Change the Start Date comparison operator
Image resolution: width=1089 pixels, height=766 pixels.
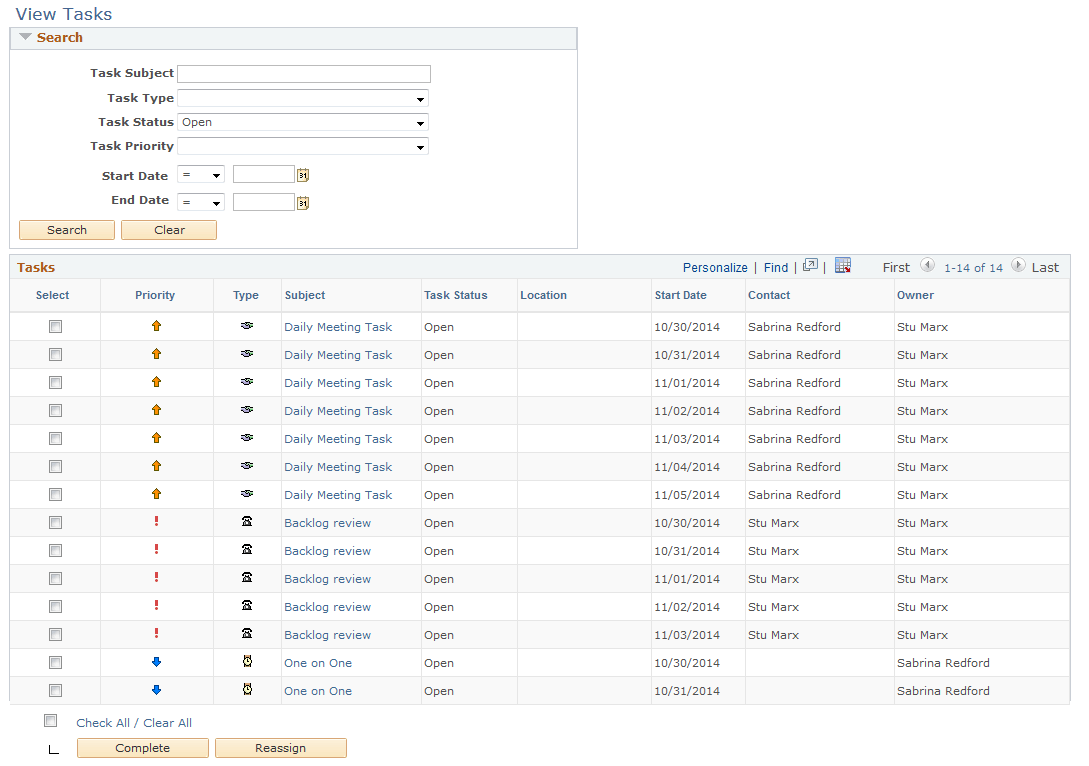coord(201,174)
